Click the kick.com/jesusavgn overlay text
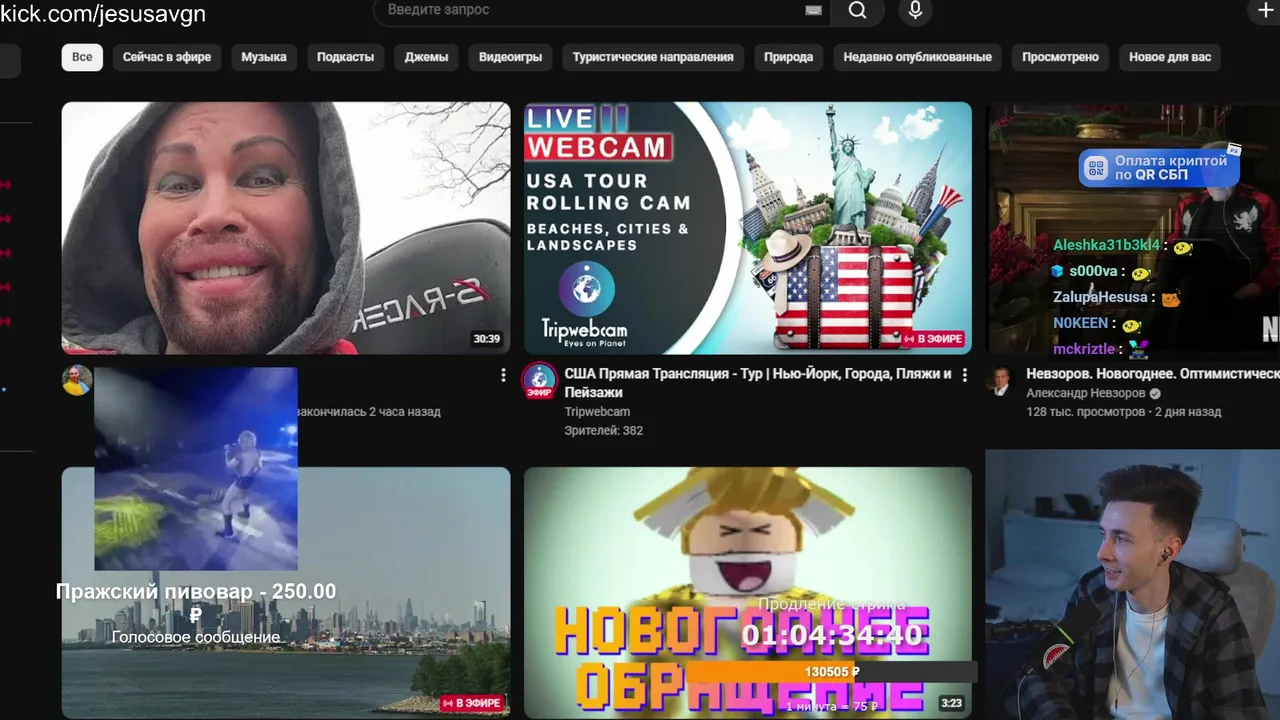 [103, 14]
